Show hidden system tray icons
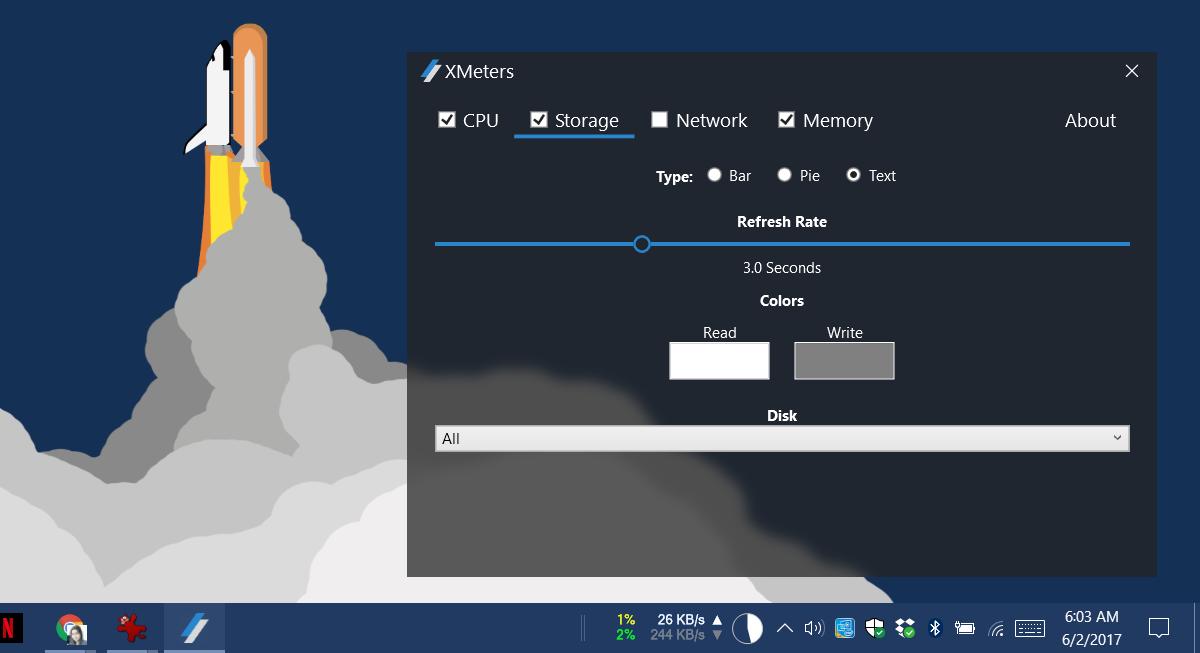The height and width of the screenshot is (653, 1200). pyautogui.click(x=785, y=628)
